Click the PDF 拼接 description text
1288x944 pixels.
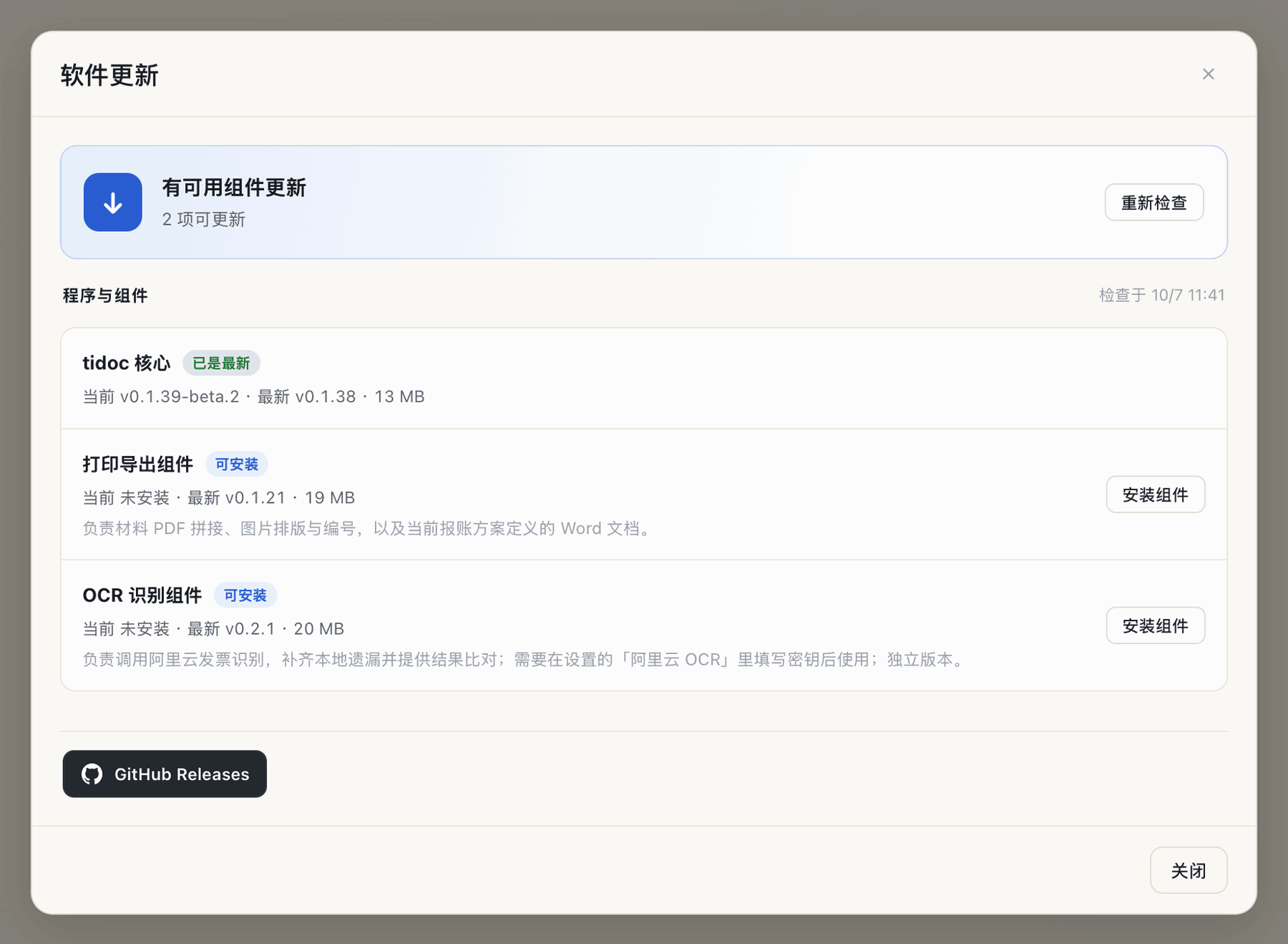(x=369, y=528)
